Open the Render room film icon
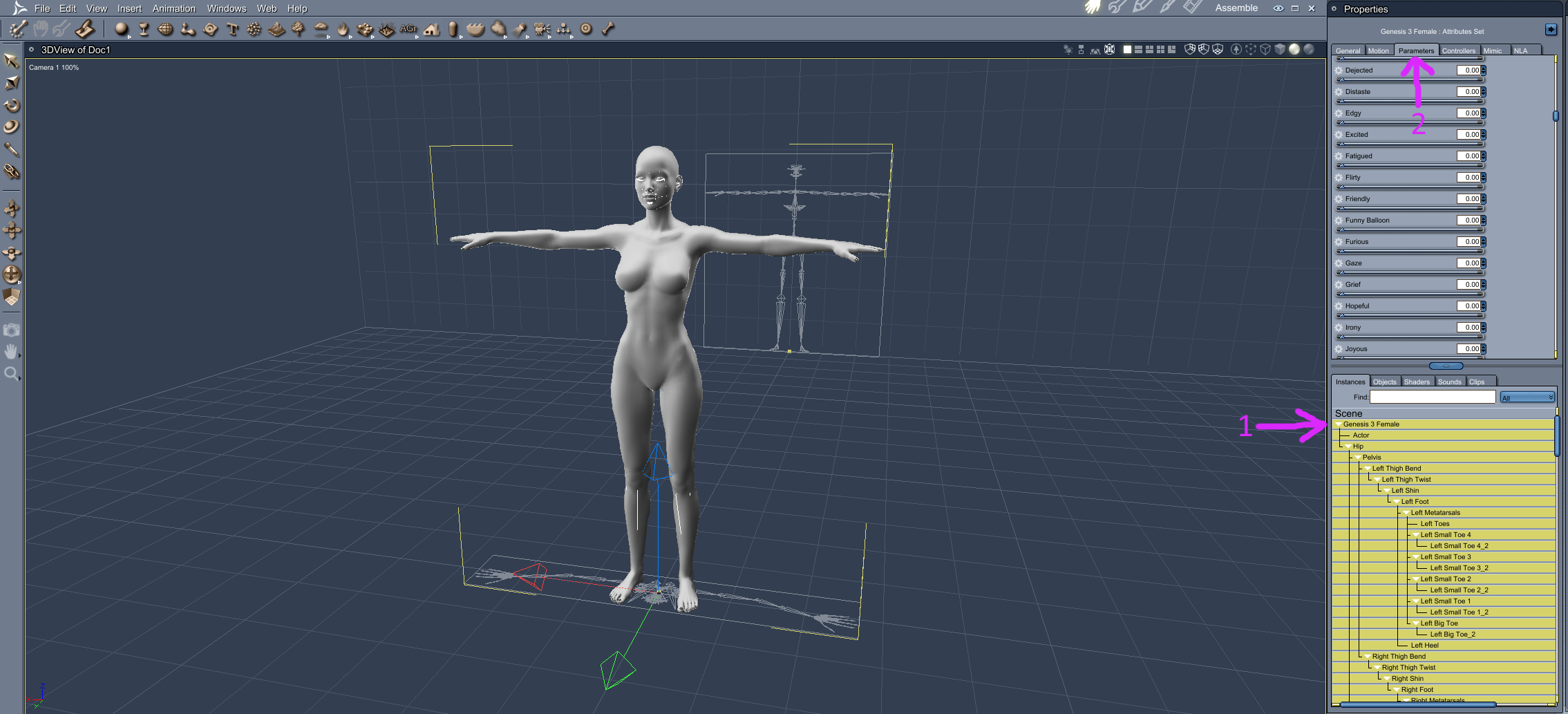The width and height of the screenshot is (1568, 714). (1193, 8)
